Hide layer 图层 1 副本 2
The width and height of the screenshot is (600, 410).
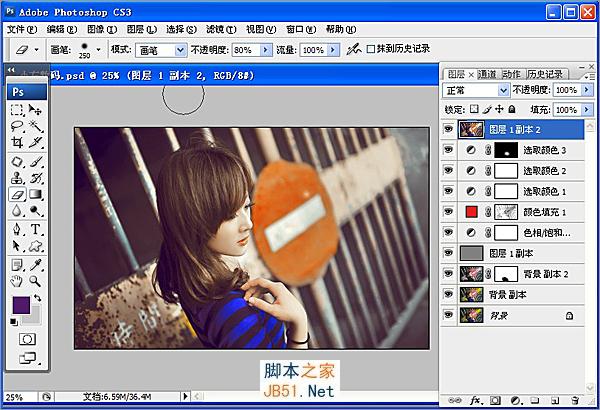pyautogui.click(x=448, y=129)
